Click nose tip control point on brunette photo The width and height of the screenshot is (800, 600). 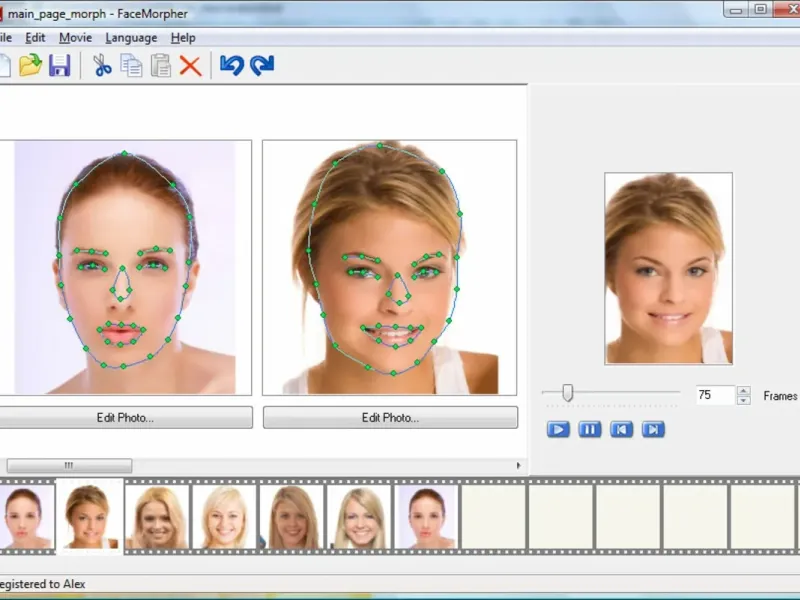click(x=120, y=299)
